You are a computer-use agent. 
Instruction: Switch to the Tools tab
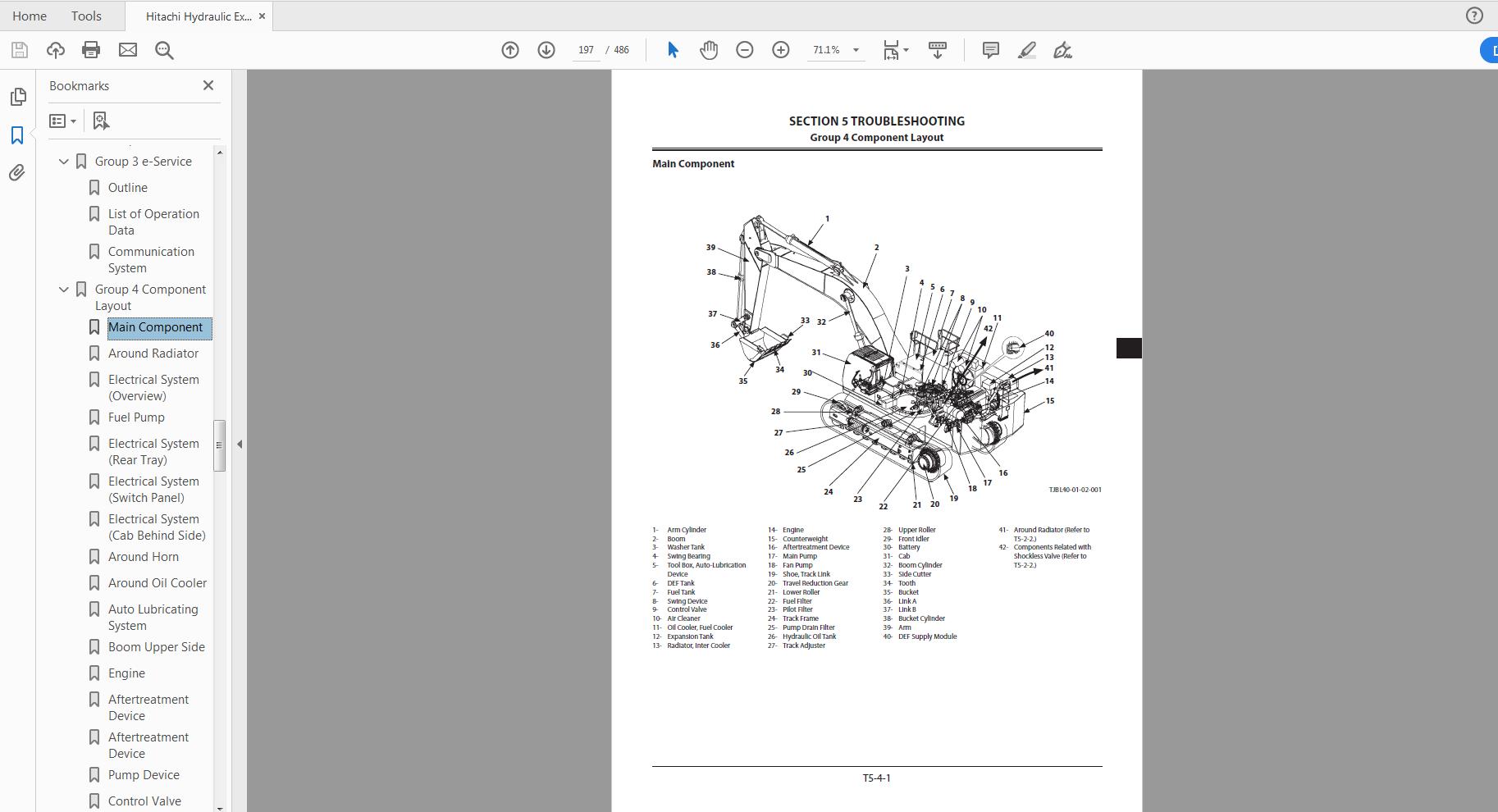(86, 16)
